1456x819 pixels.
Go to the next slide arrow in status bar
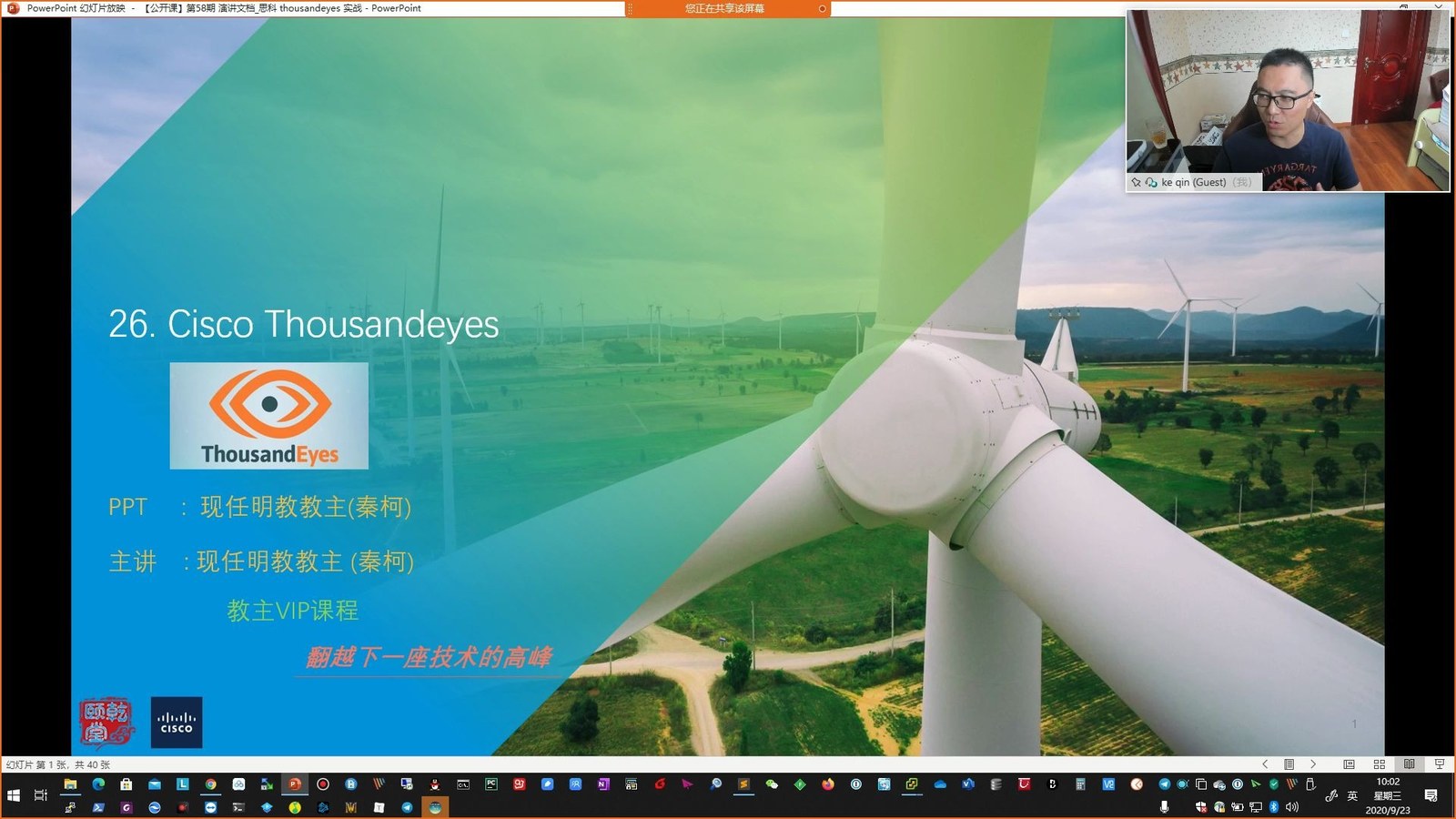[x=1313, y=764]
